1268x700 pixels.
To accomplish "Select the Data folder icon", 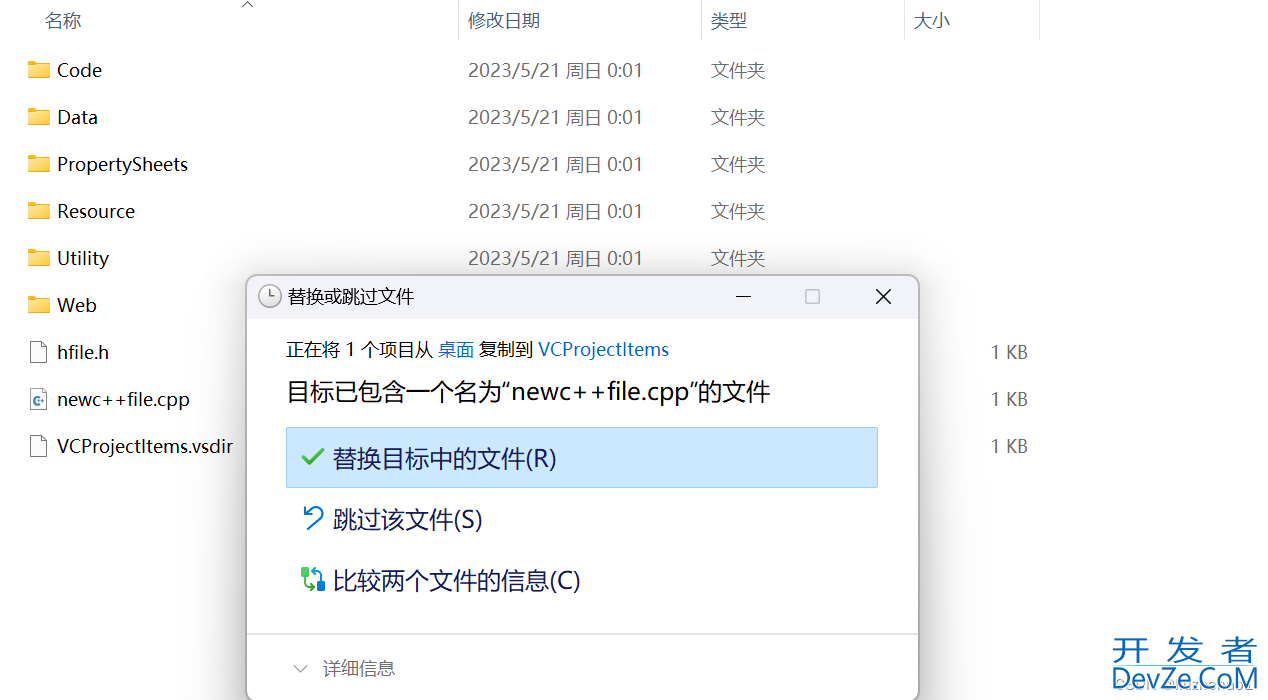I will pos(39,117).
